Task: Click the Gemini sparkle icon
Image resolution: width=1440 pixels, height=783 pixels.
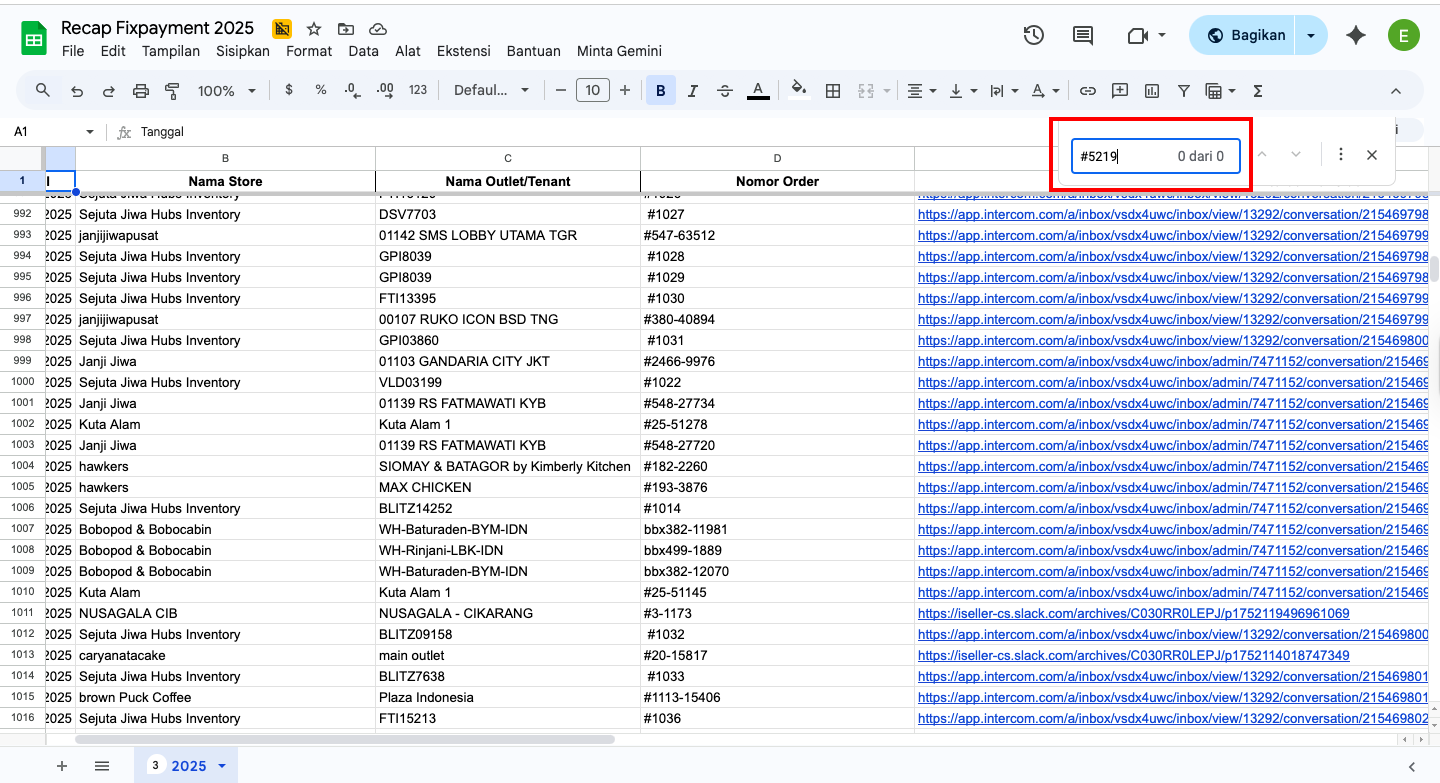Action: point(1356,36)
